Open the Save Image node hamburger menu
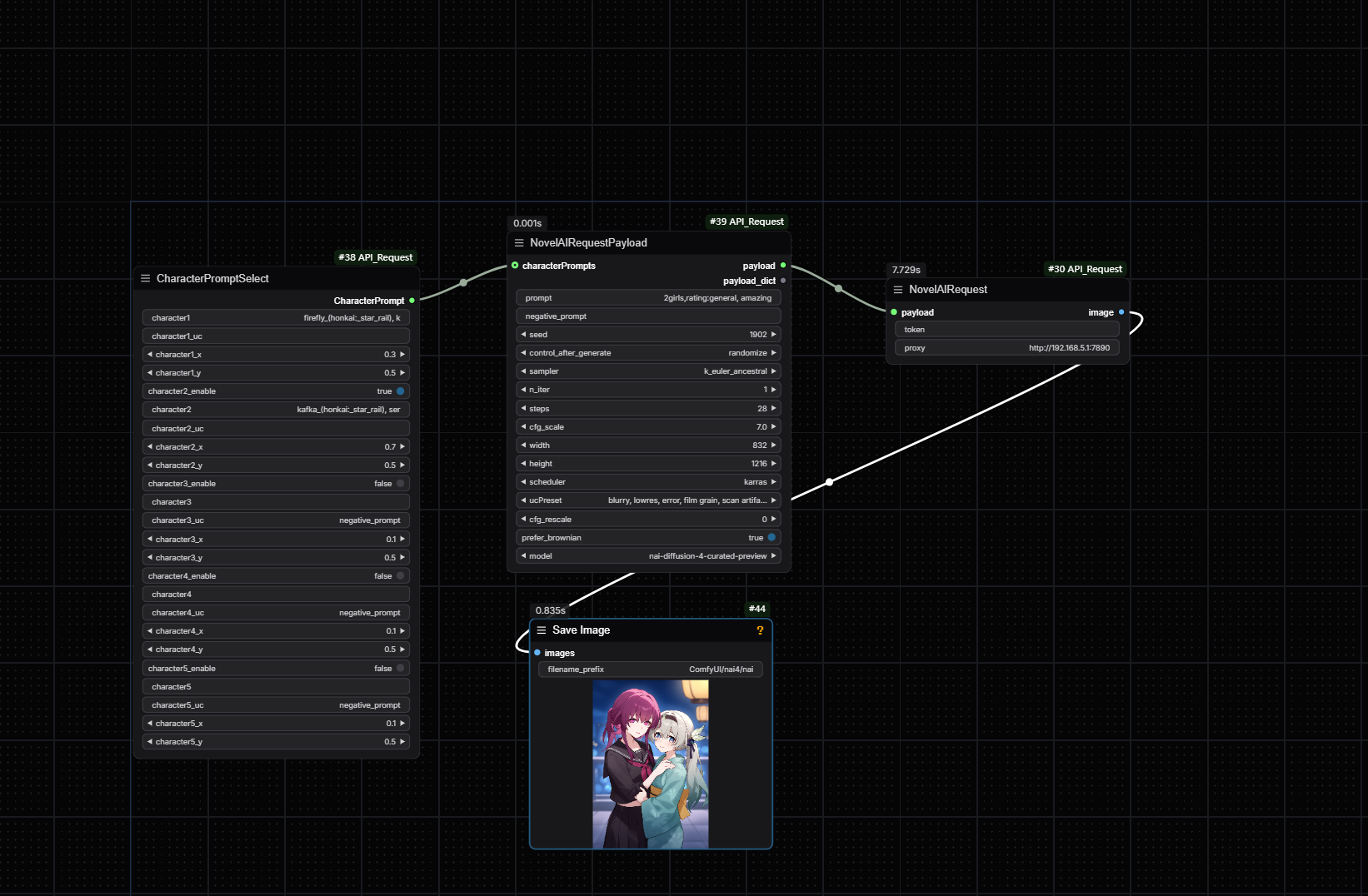The width and height of the screenshot is (1368, 896). tap(542, 630)
